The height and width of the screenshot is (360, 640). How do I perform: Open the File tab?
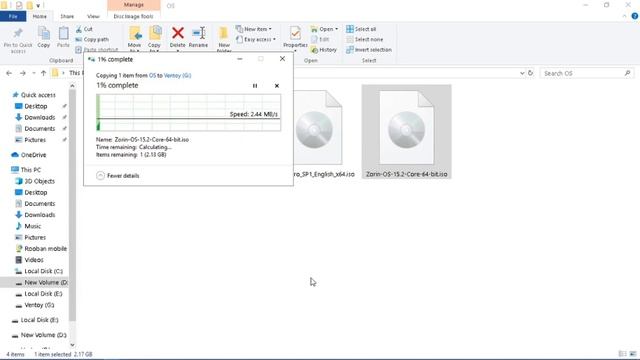pyautogui.click(x=13, y=16)
